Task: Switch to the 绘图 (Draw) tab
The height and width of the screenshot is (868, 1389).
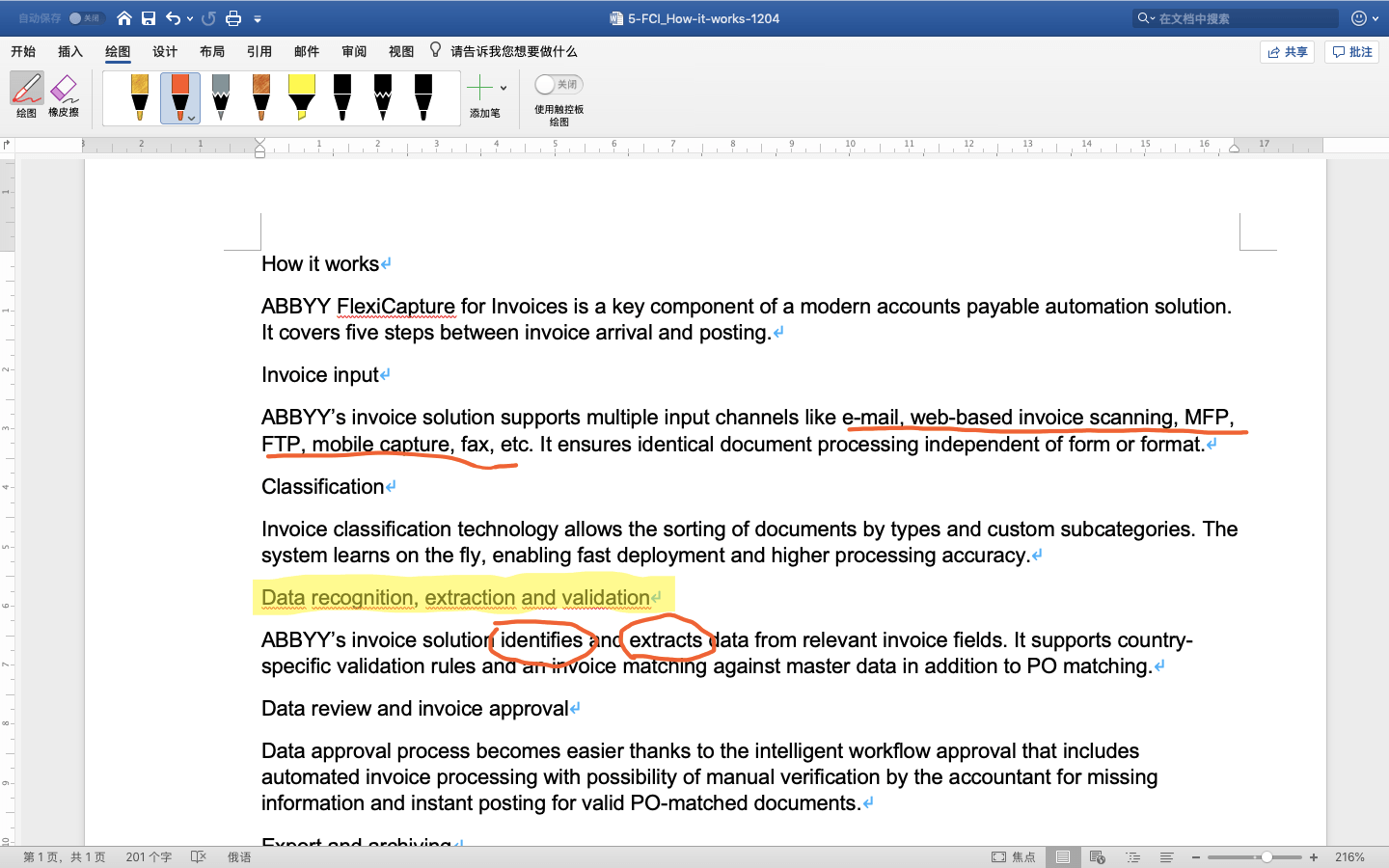Action: click(x=118, y=51)
